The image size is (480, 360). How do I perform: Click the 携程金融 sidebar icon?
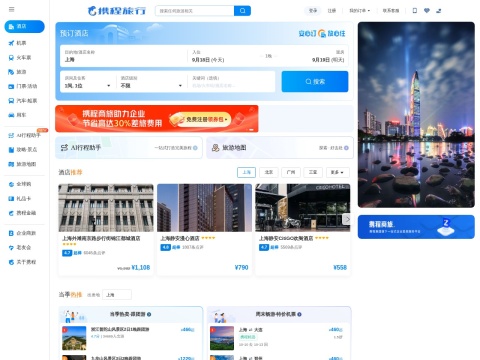click(11, 213)
